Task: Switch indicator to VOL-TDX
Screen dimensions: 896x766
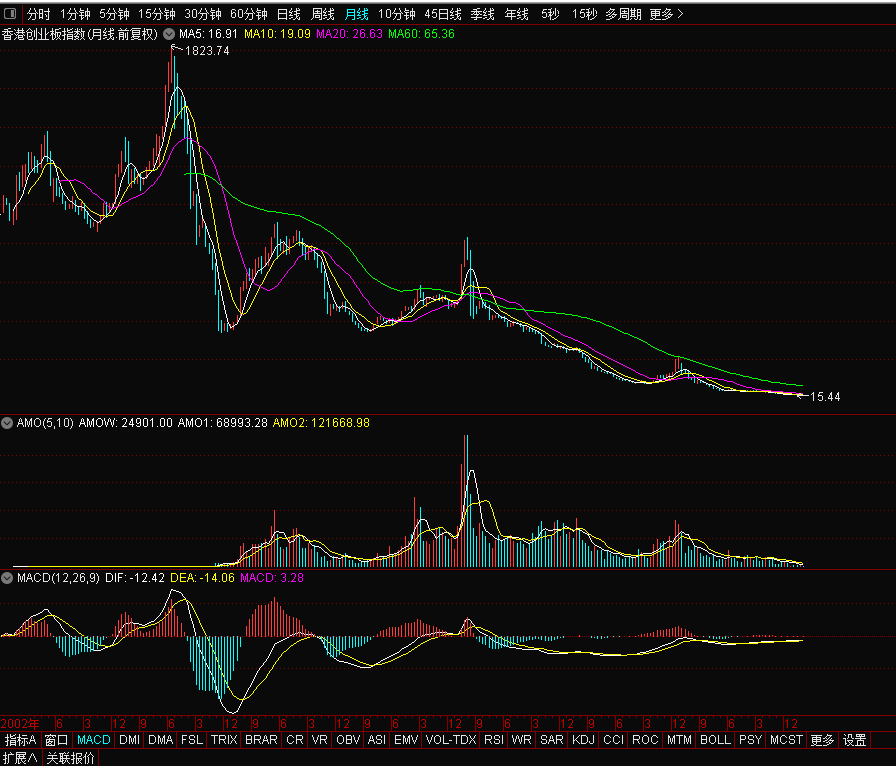Action: click(450, 740)
